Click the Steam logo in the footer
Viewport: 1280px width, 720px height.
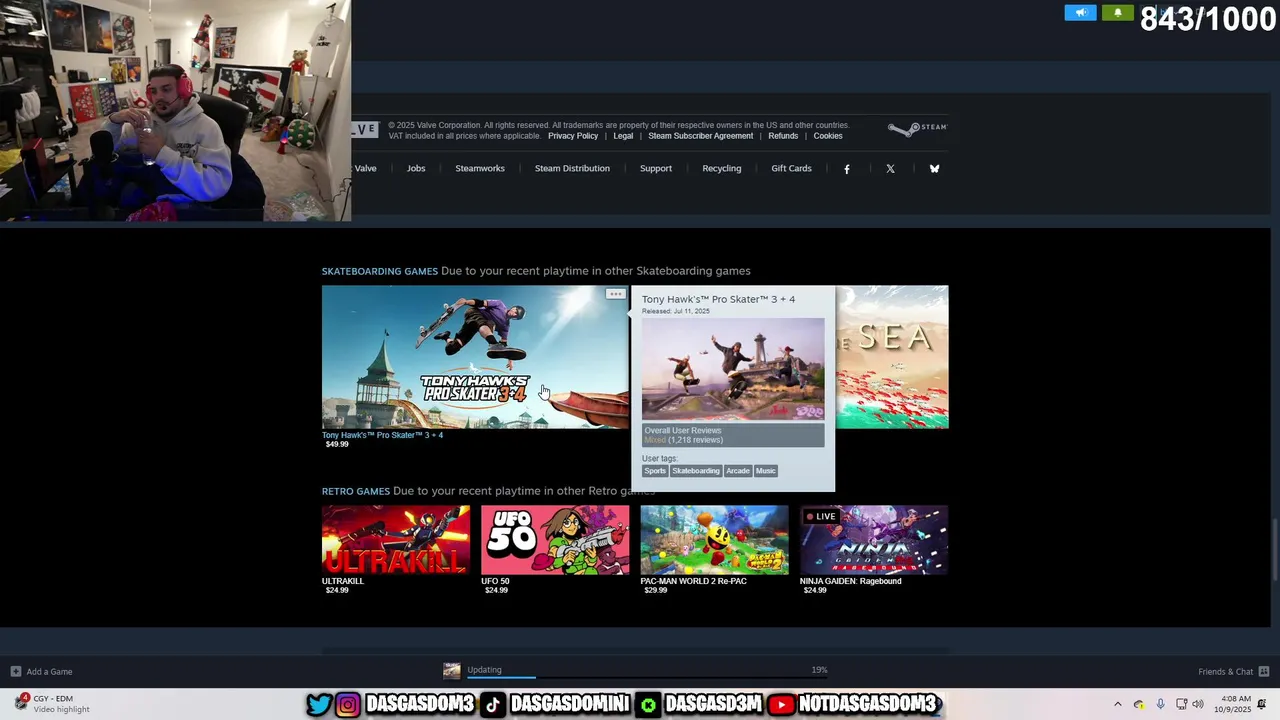917,129
